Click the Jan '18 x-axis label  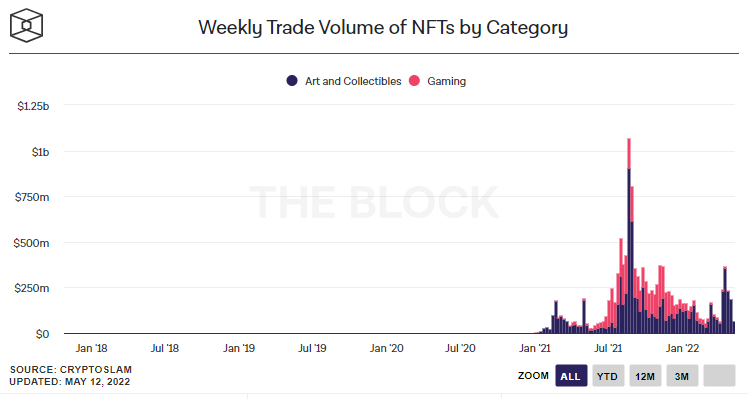click(x=92, y=348)
